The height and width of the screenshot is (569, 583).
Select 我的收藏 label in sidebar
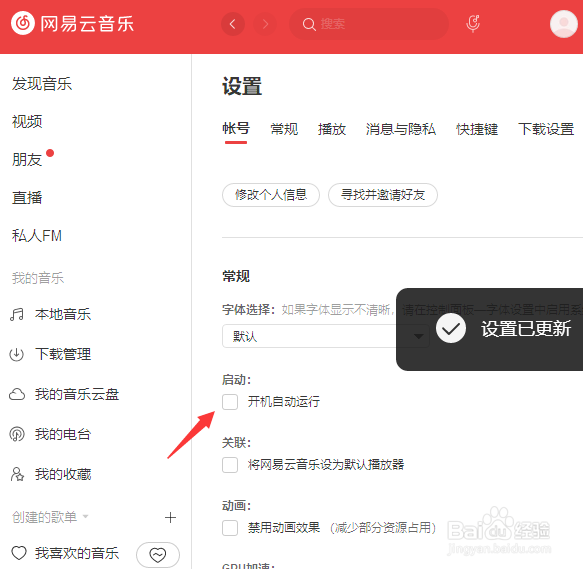[63, 474]
